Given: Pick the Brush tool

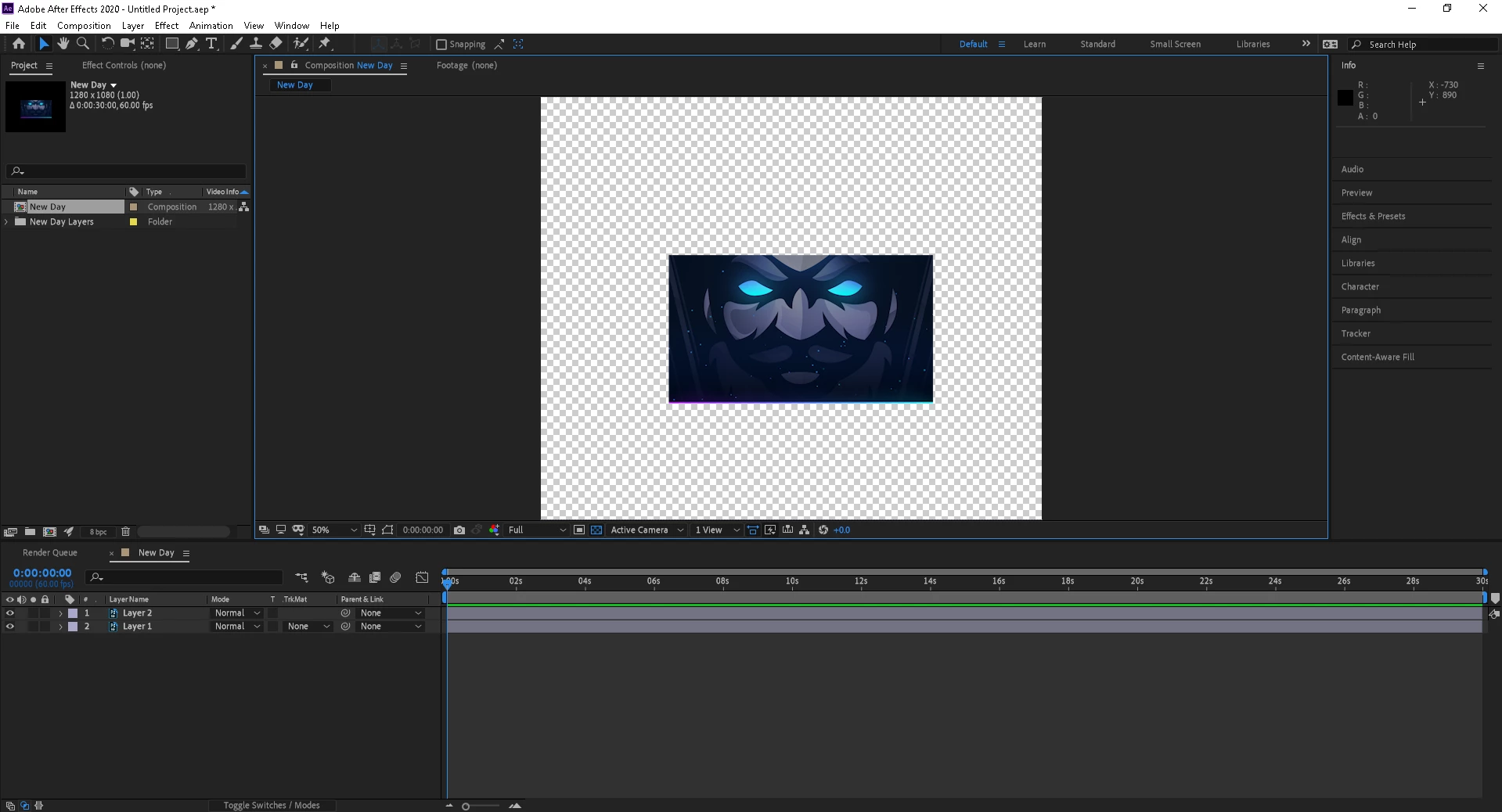Looking at the screenshot, I should tap(236, 44).
